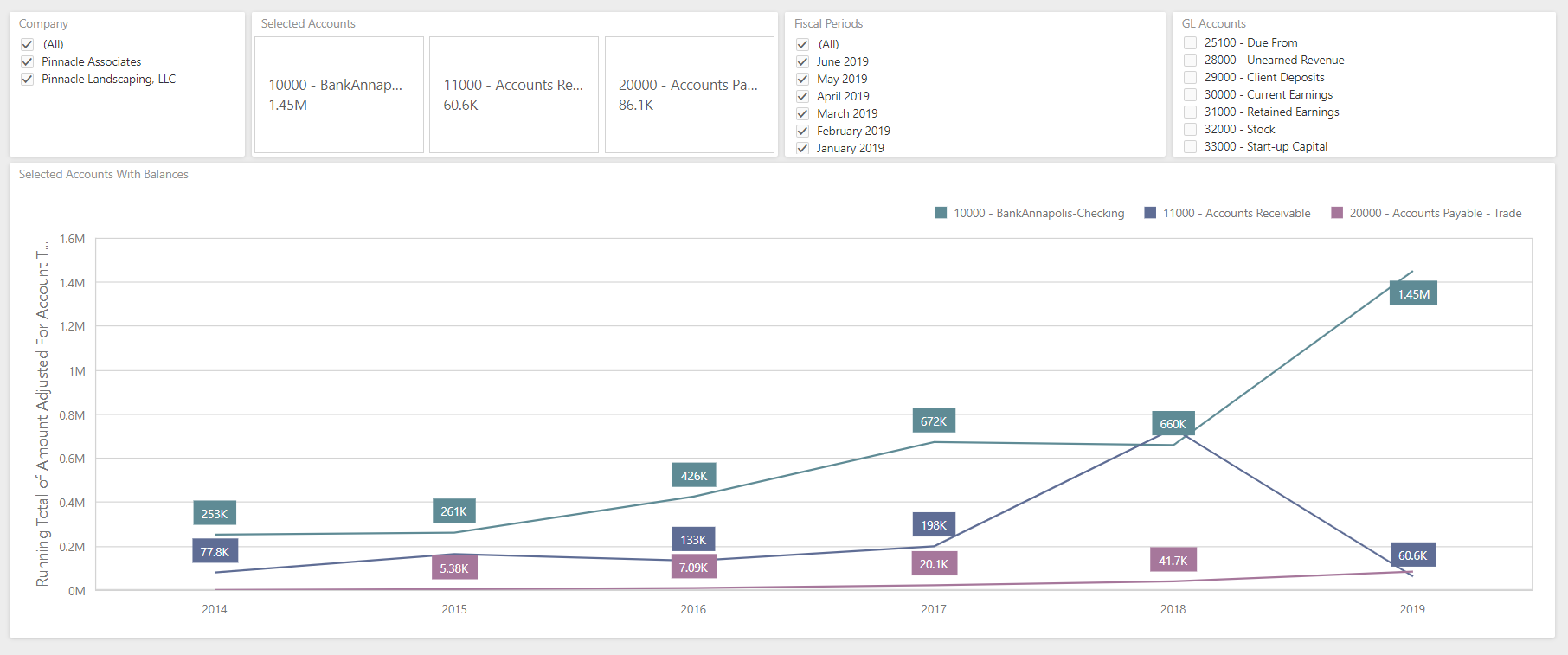Screen dimensions: 1568x655
Task: Click the Company filter title
Action: coord(43,23)
